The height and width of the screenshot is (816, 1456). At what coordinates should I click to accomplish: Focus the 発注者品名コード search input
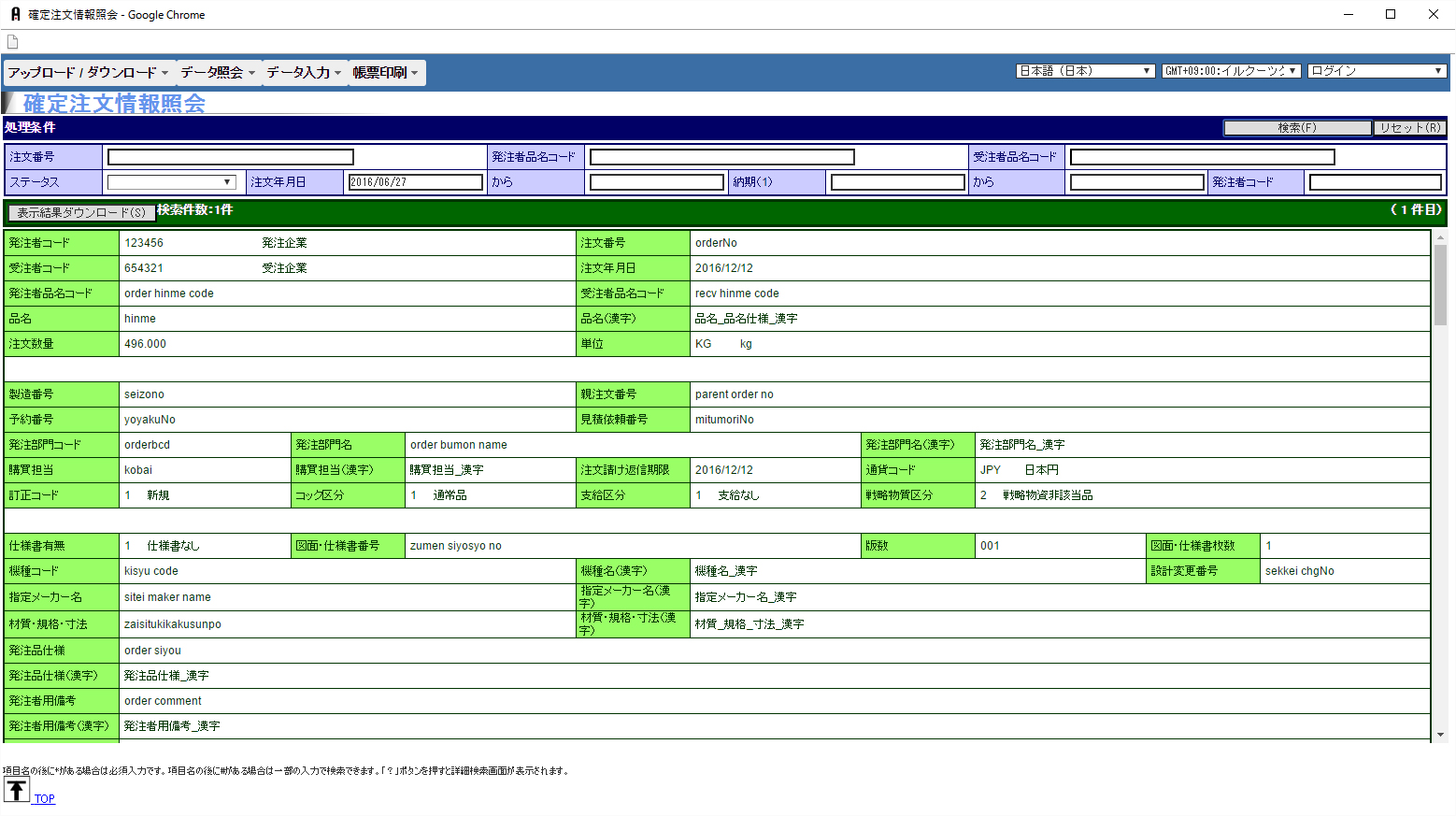(722, 157)
